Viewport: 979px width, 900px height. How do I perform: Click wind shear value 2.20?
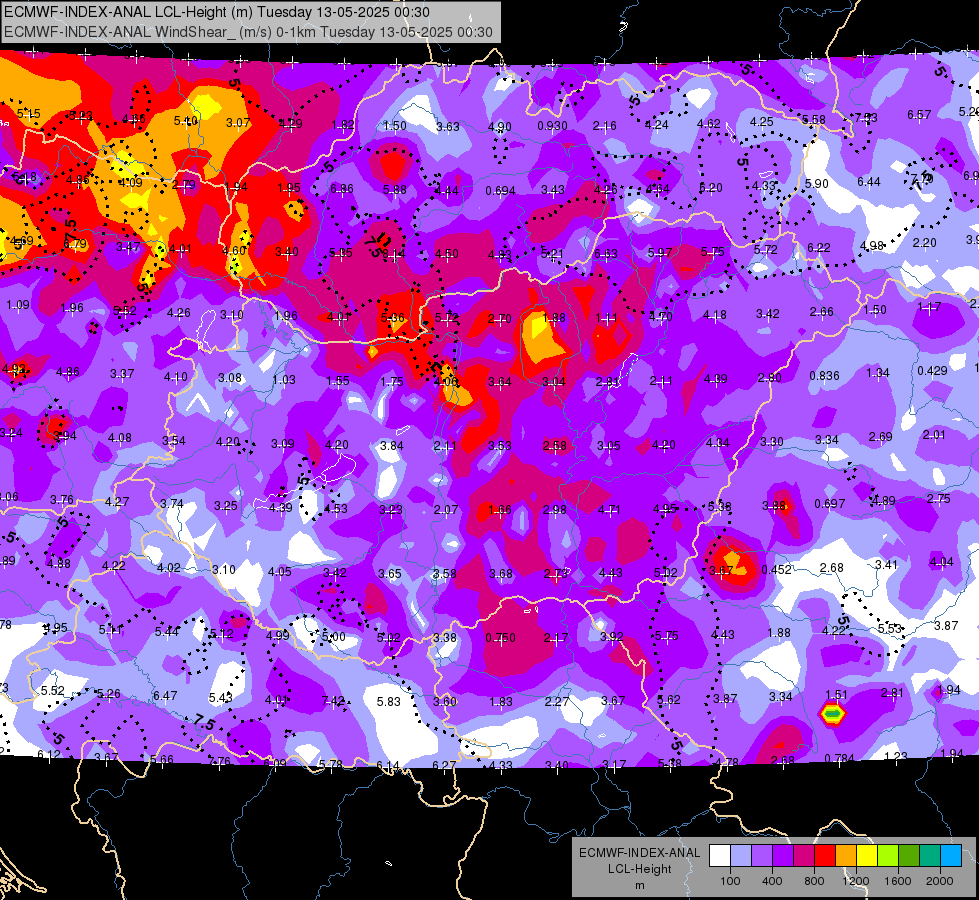point(924,242)
